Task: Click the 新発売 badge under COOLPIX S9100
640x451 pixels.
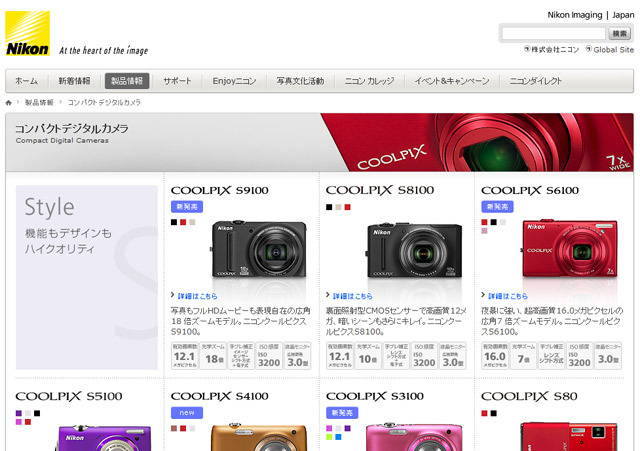Action: [187, 207]
